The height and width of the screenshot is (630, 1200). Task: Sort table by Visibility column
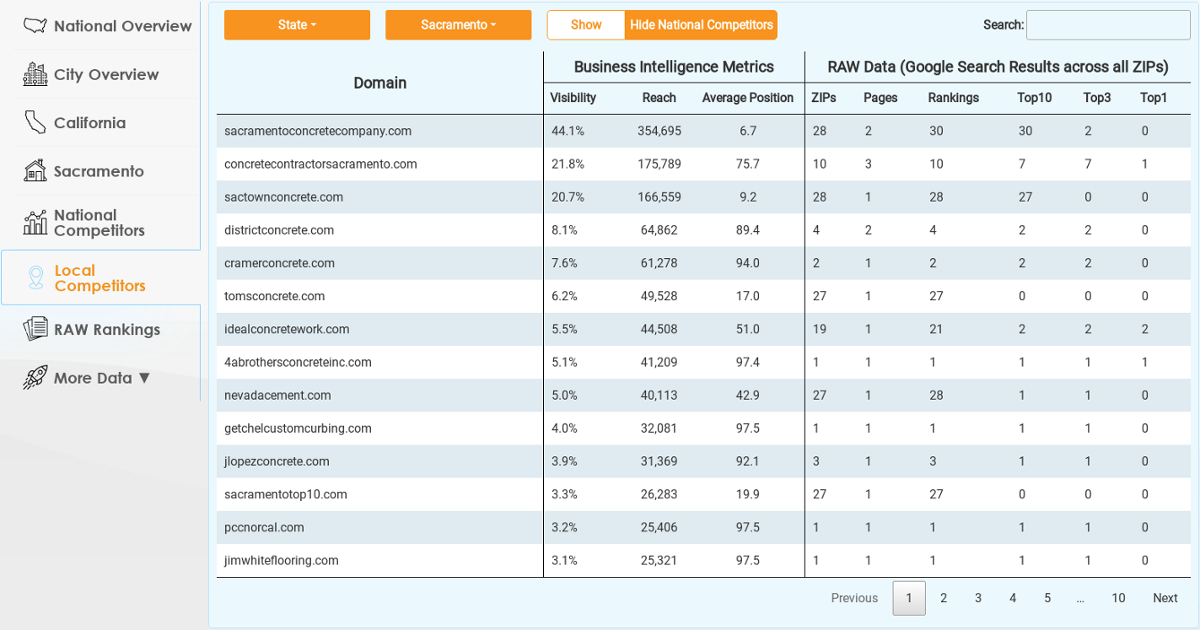(573, 98)
